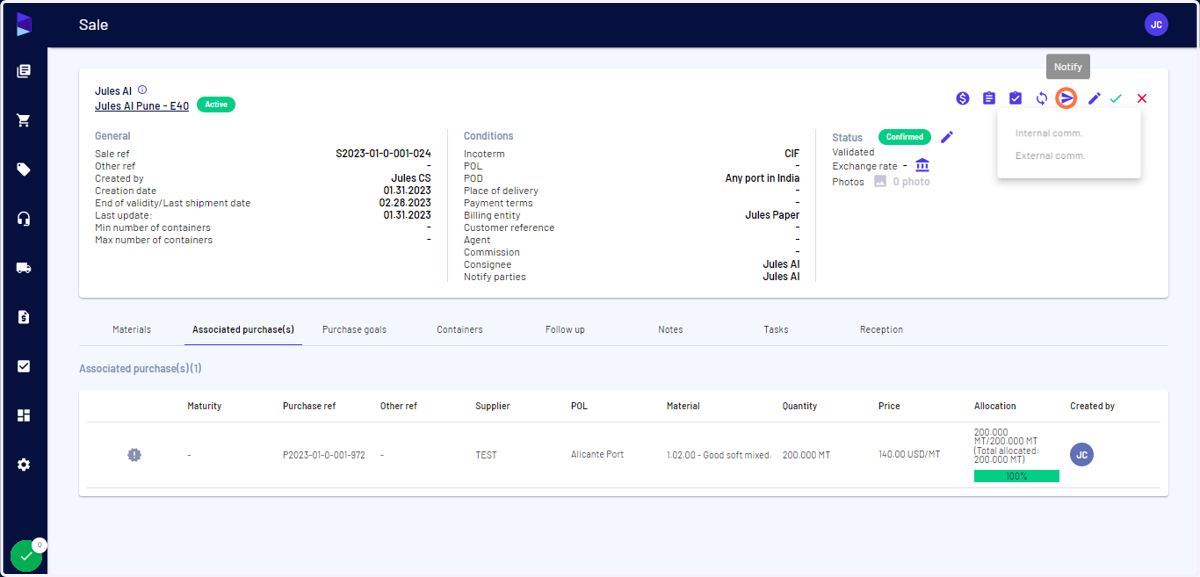
Task: Click the green validate checkmark icon
Action: pos(1116,98)
